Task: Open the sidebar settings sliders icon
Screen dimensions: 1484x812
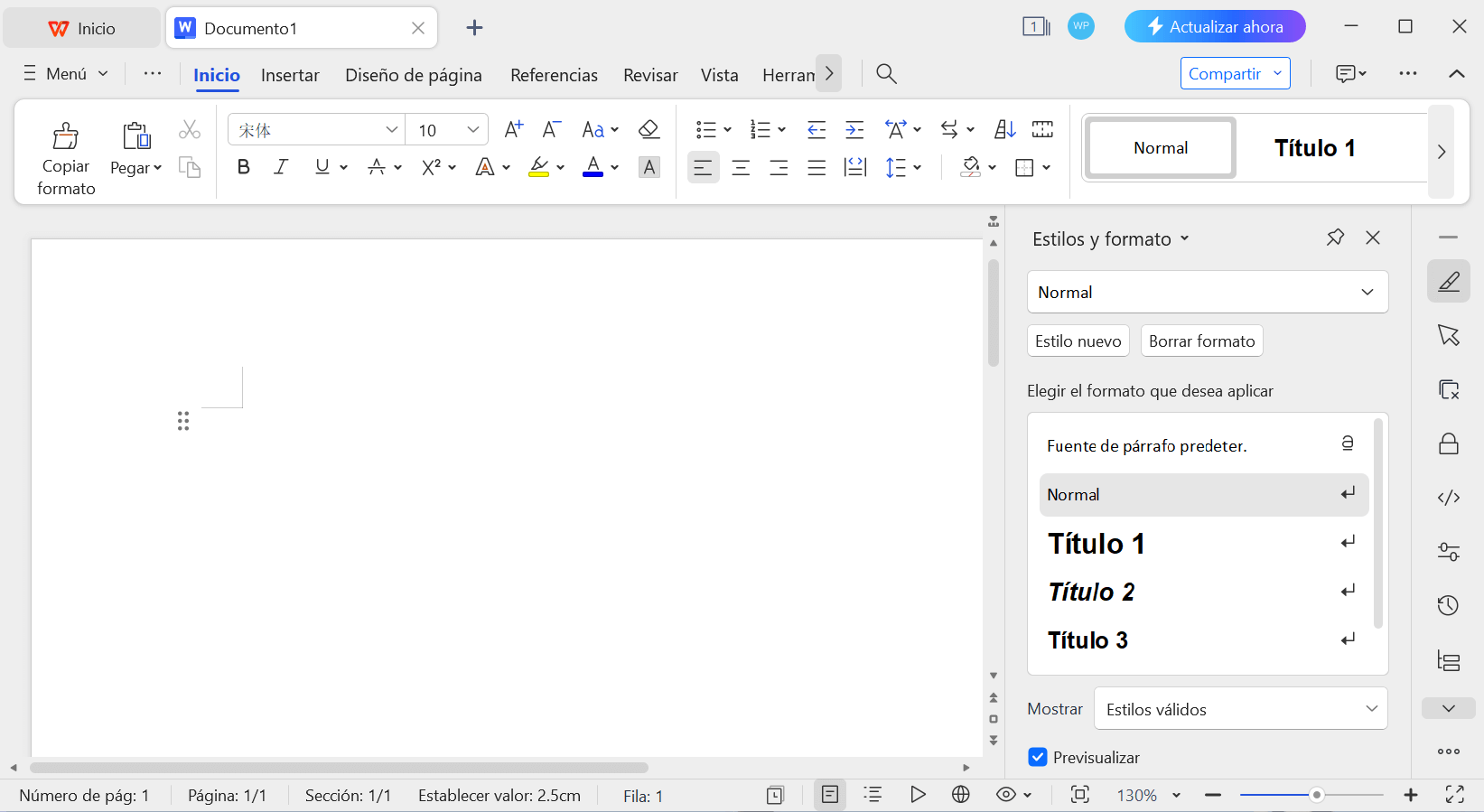Action: [1449, 552]
